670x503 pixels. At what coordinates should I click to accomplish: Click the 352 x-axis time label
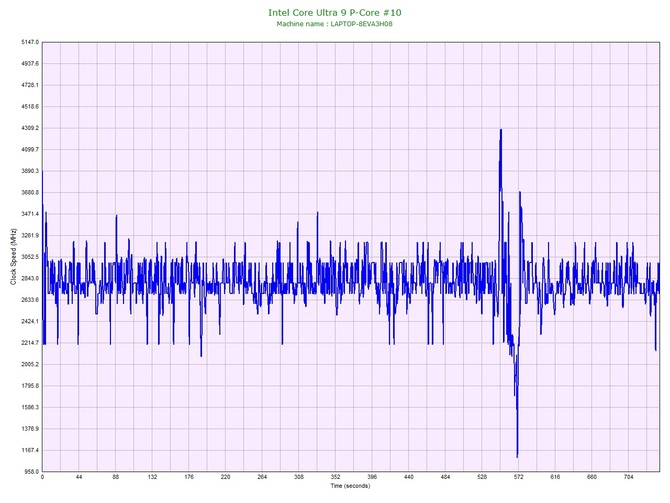click(x=336, y=477)
